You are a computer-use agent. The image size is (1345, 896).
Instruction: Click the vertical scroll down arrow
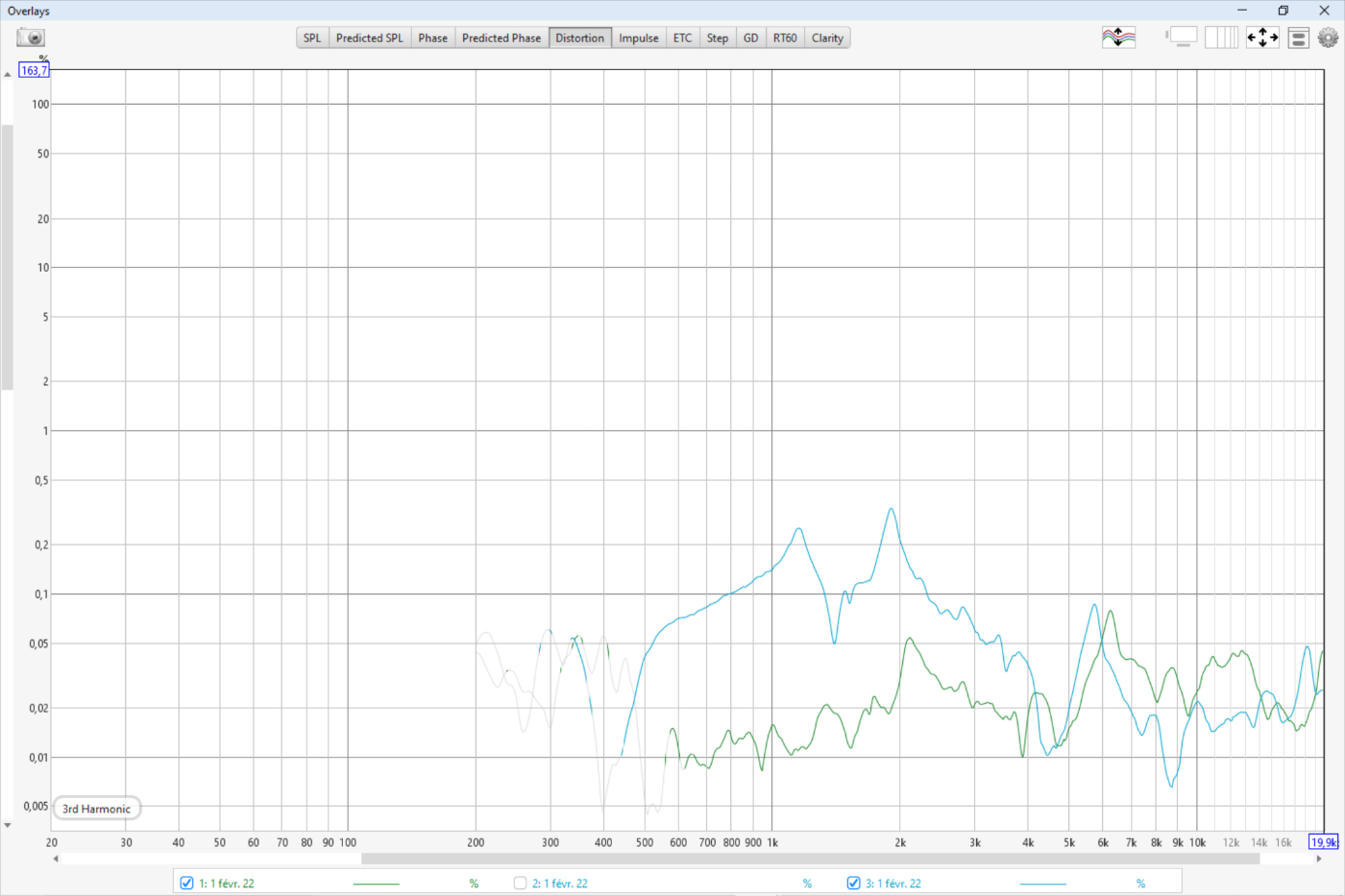pos(7,825)
